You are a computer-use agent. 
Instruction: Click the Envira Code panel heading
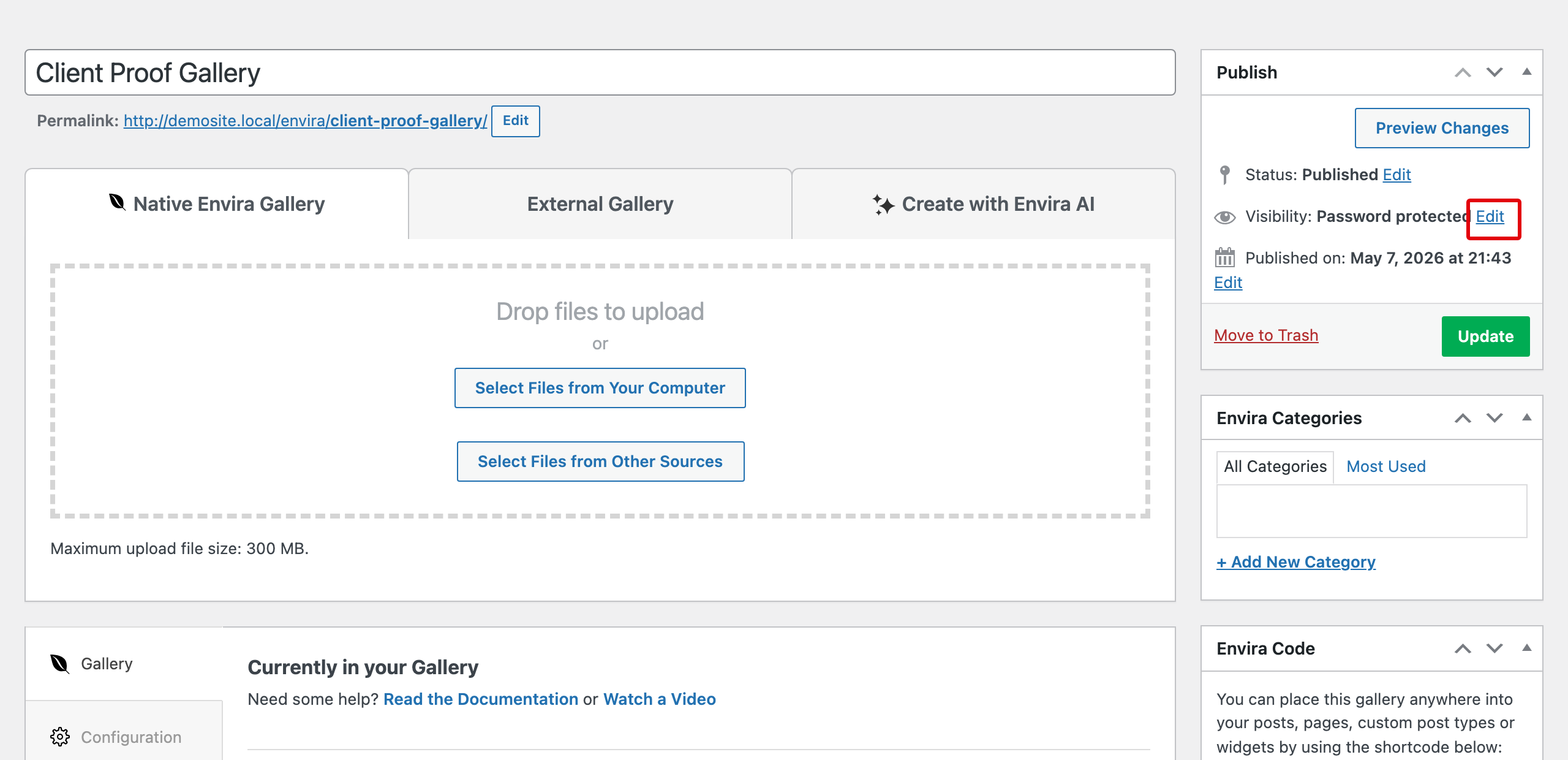point(1265,649)
